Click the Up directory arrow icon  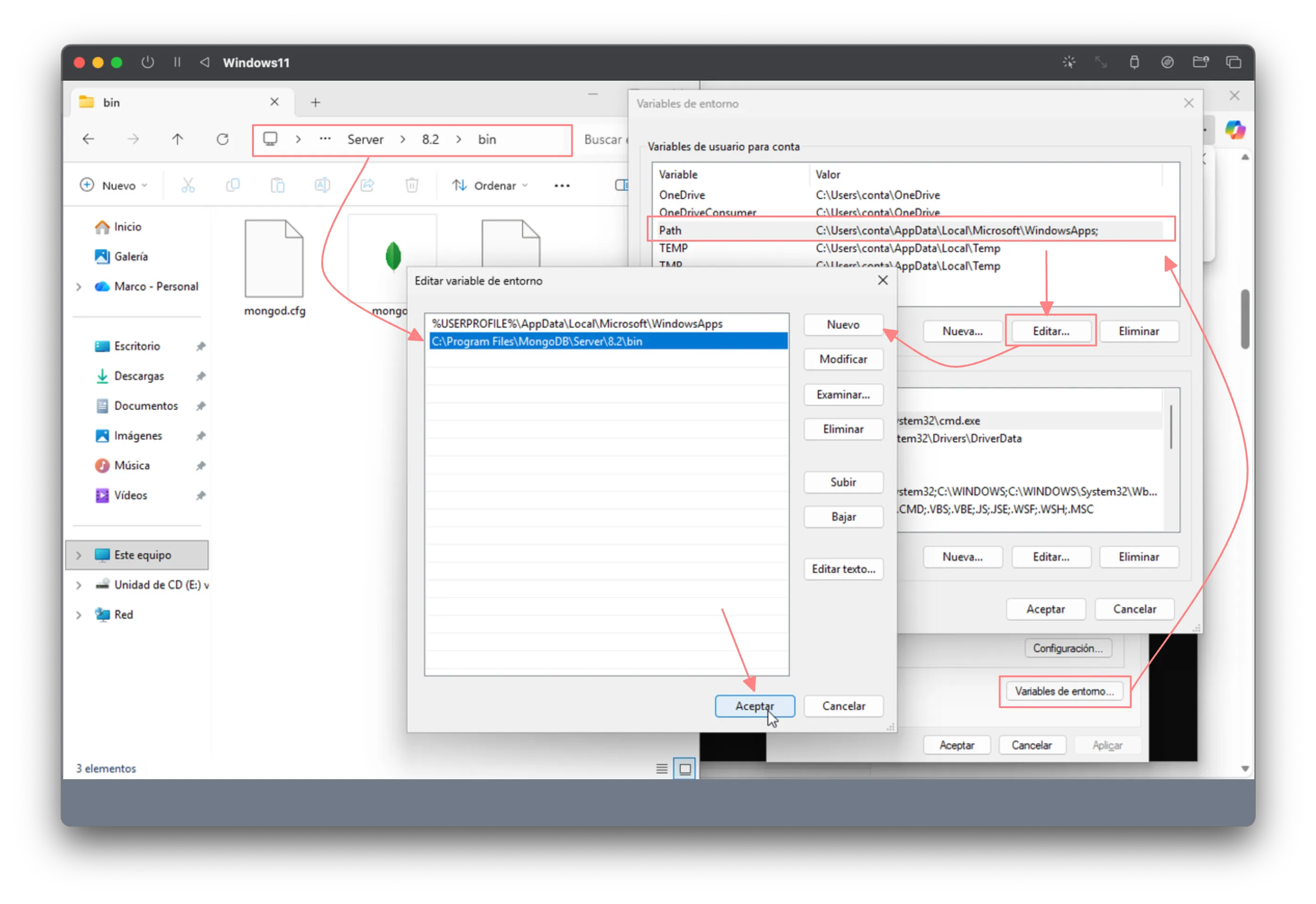(x=177, y=139)
